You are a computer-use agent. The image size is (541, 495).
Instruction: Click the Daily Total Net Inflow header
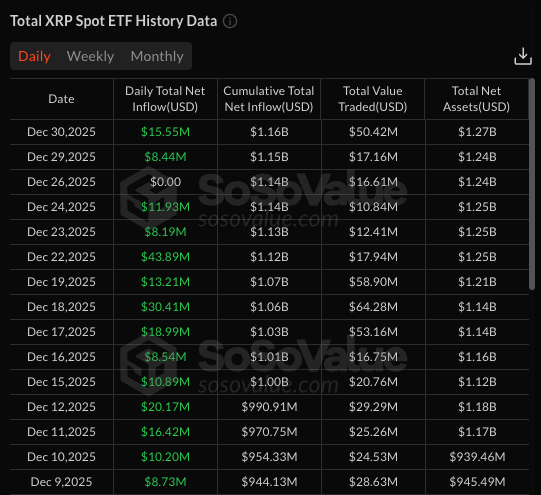point(165,99)
